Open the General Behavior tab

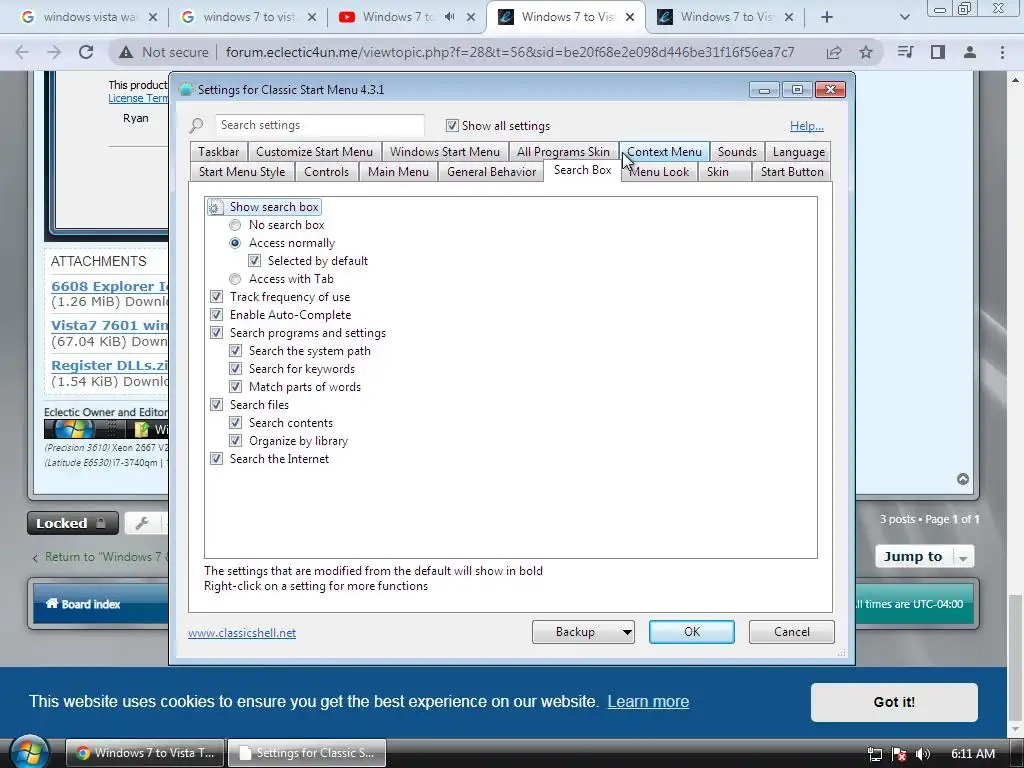click(x=491, y=172)
